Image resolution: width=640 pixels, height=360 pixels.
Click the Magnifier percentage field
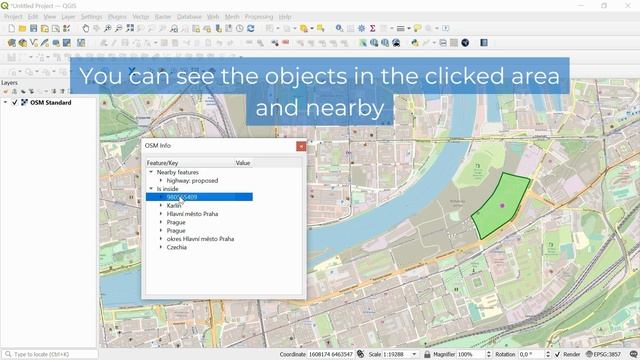[x=471, y=354]
